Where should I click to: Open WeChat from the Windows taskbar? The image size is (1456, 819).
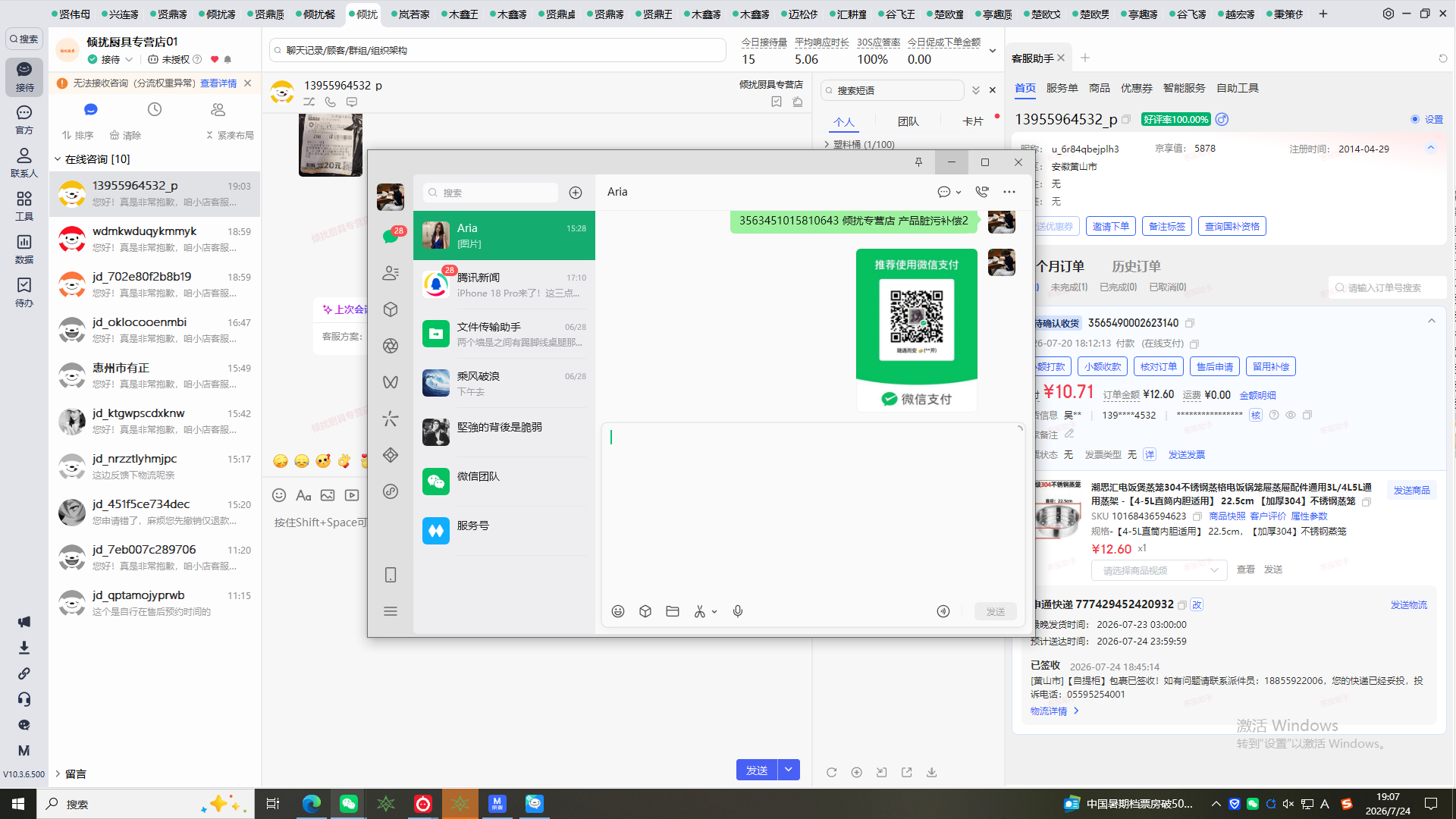click(x=349, y=804)
